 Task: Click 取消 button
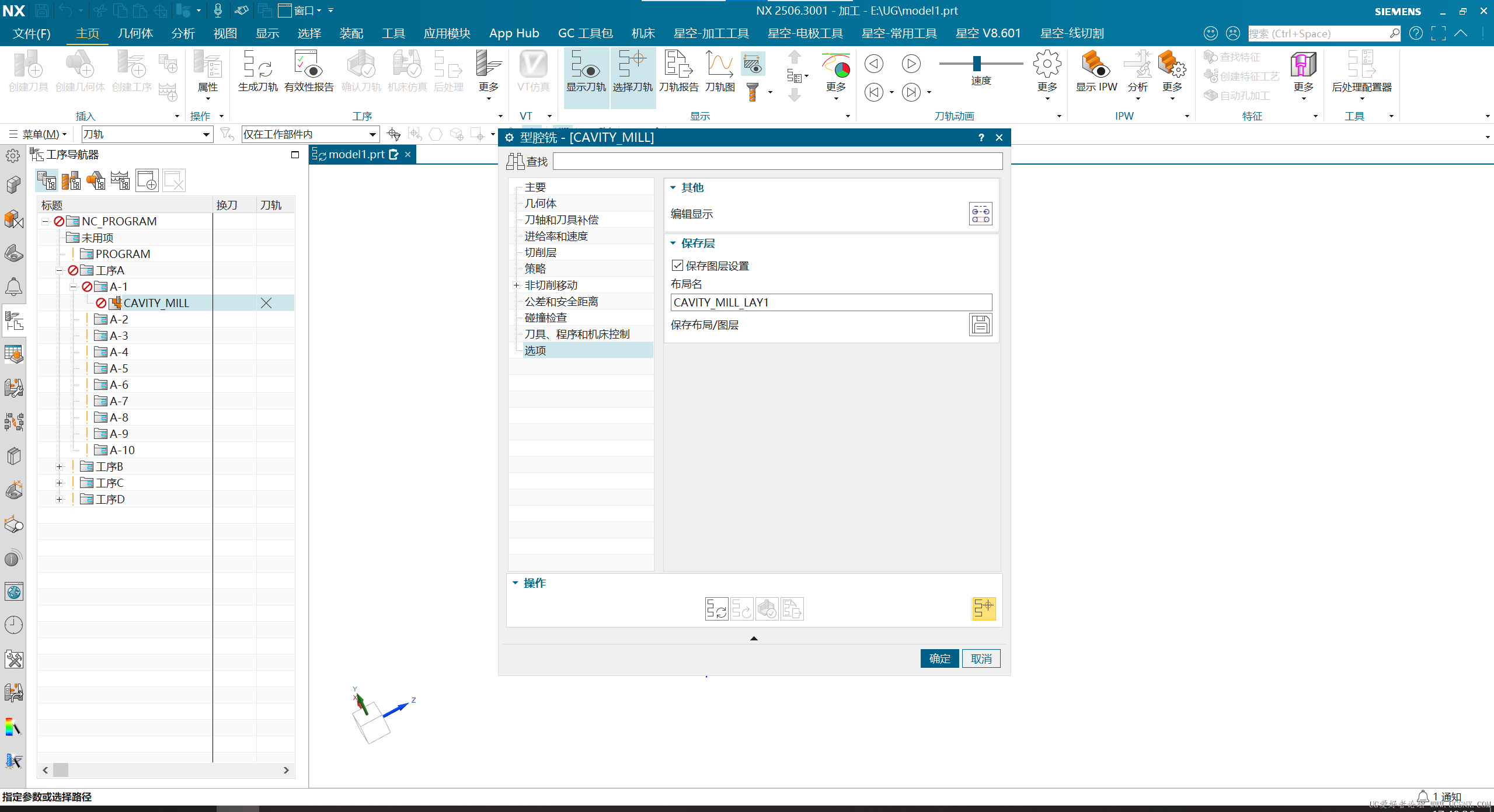(x=981, y=658)
